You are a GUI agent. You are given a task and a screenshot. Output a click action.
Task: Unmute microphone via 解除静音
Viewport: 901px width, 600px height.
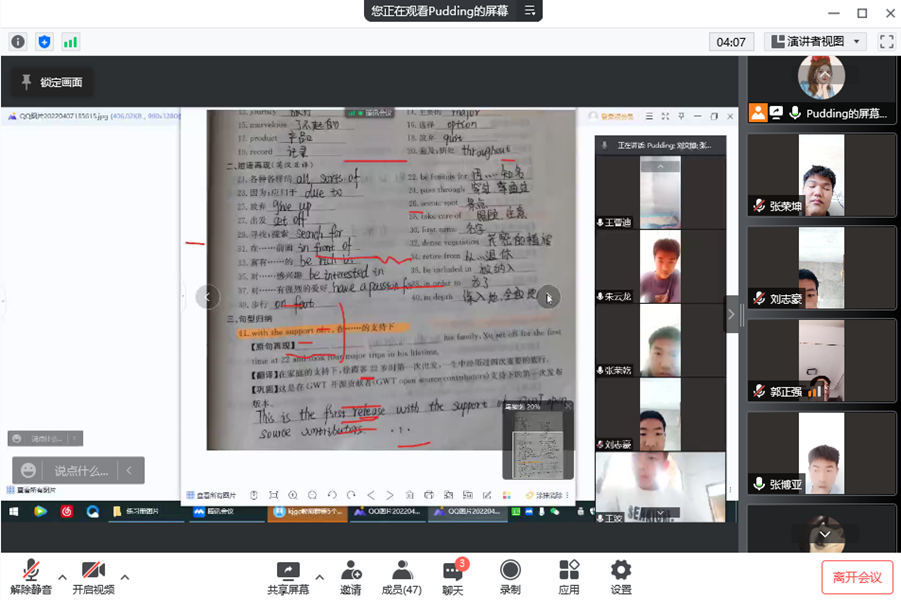(31, 577)
